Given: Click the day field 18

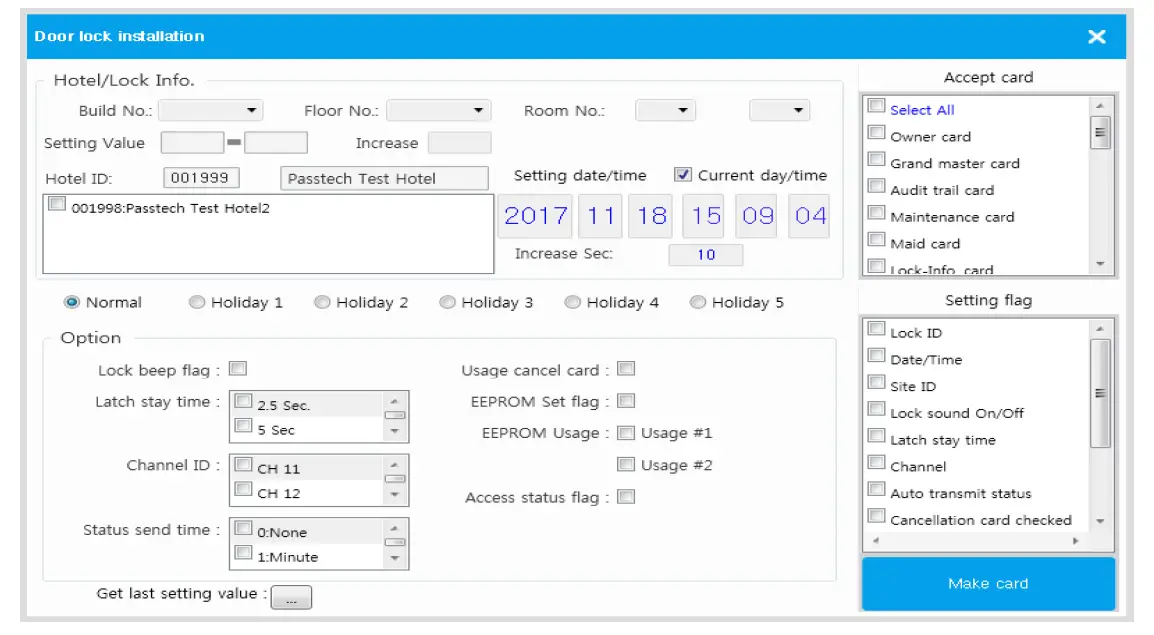Looking at the screenshot, I should [x=651, y=216].
